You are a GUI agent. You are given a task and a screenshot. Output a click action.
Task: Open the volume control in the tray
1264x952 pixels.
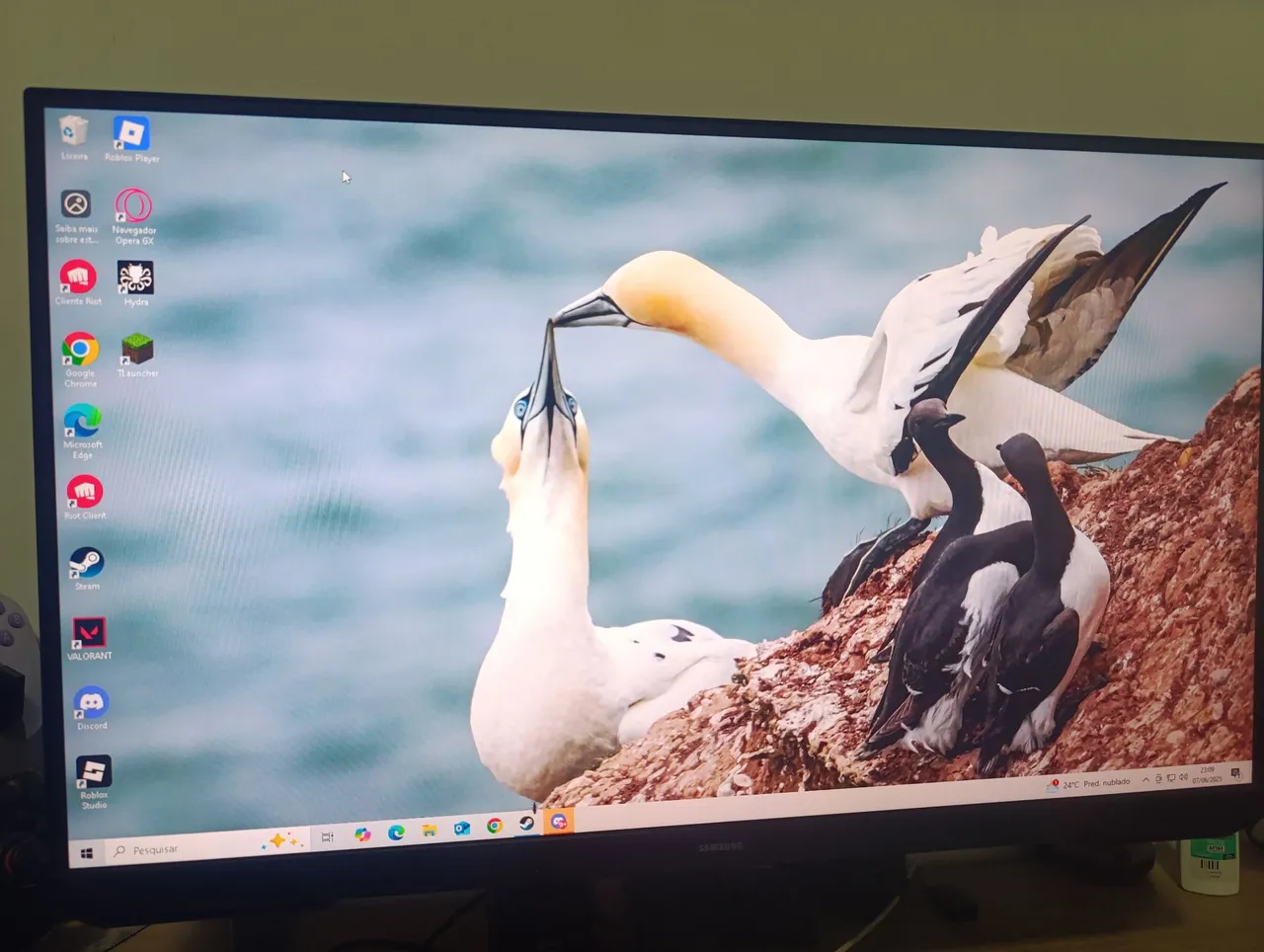1183,778
